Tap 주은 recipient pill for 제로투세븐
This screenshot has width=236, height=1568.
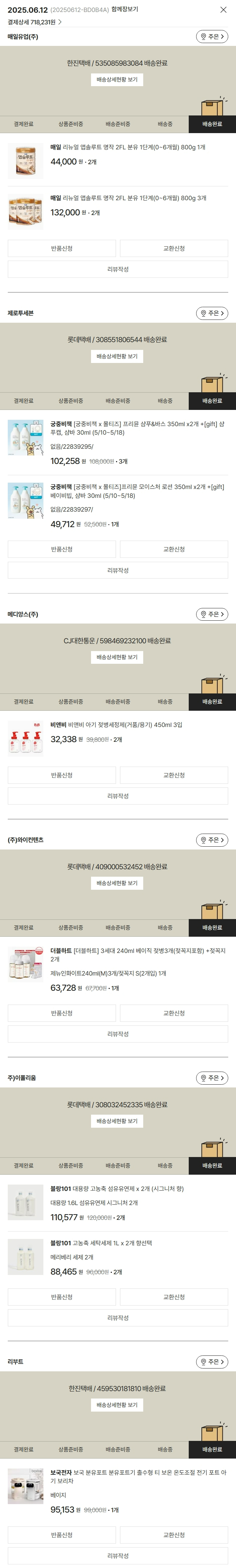[x=212, y=313]
